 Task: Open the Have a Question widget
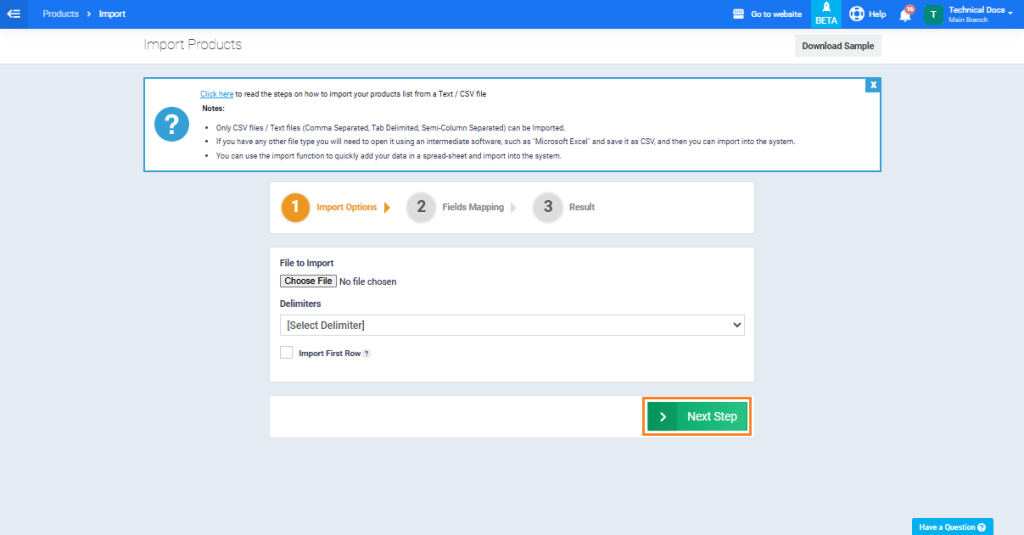coord(952,527)
